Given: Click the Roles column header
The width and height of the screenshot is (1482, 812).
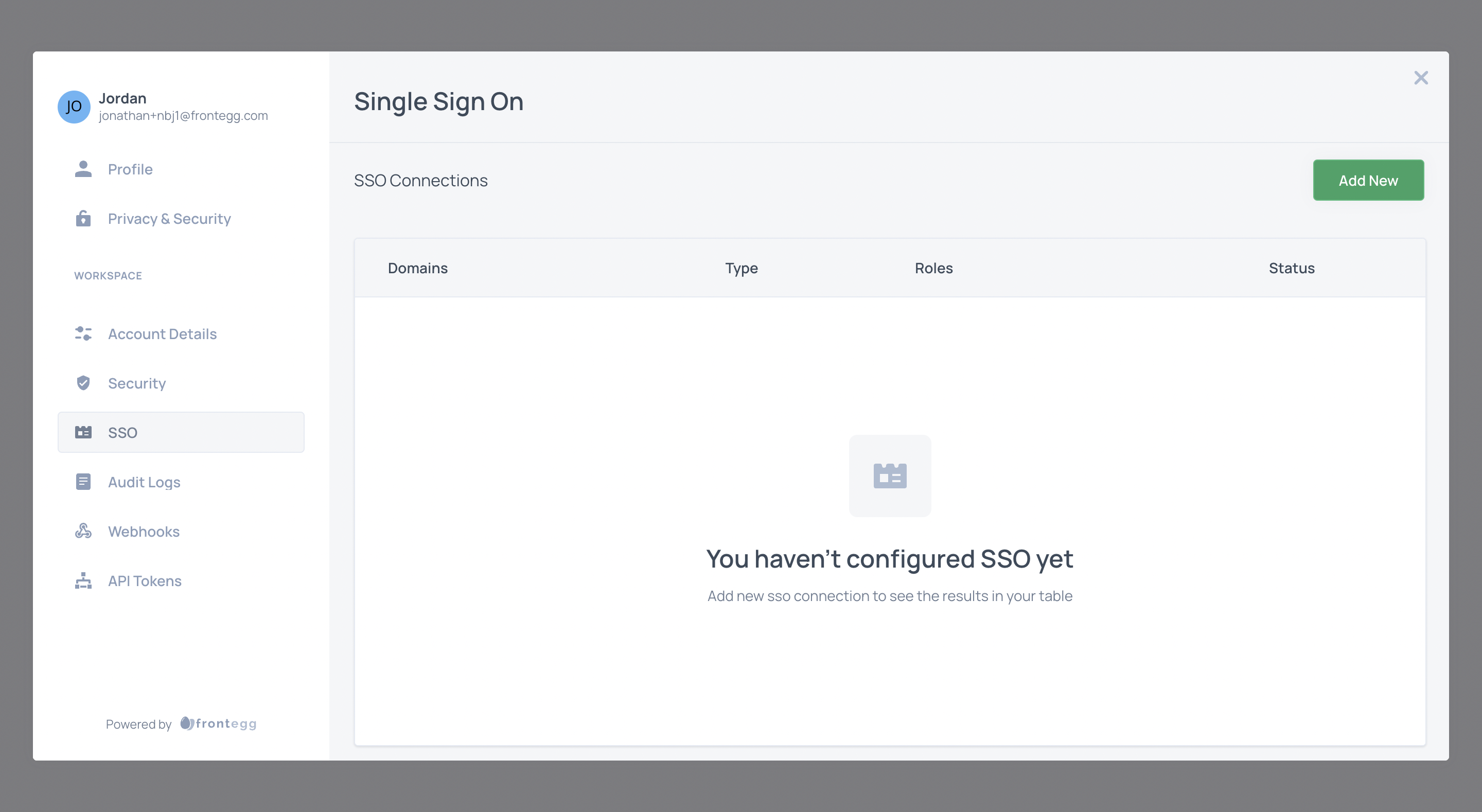Looking at the screenshot, I should (934, 268).
